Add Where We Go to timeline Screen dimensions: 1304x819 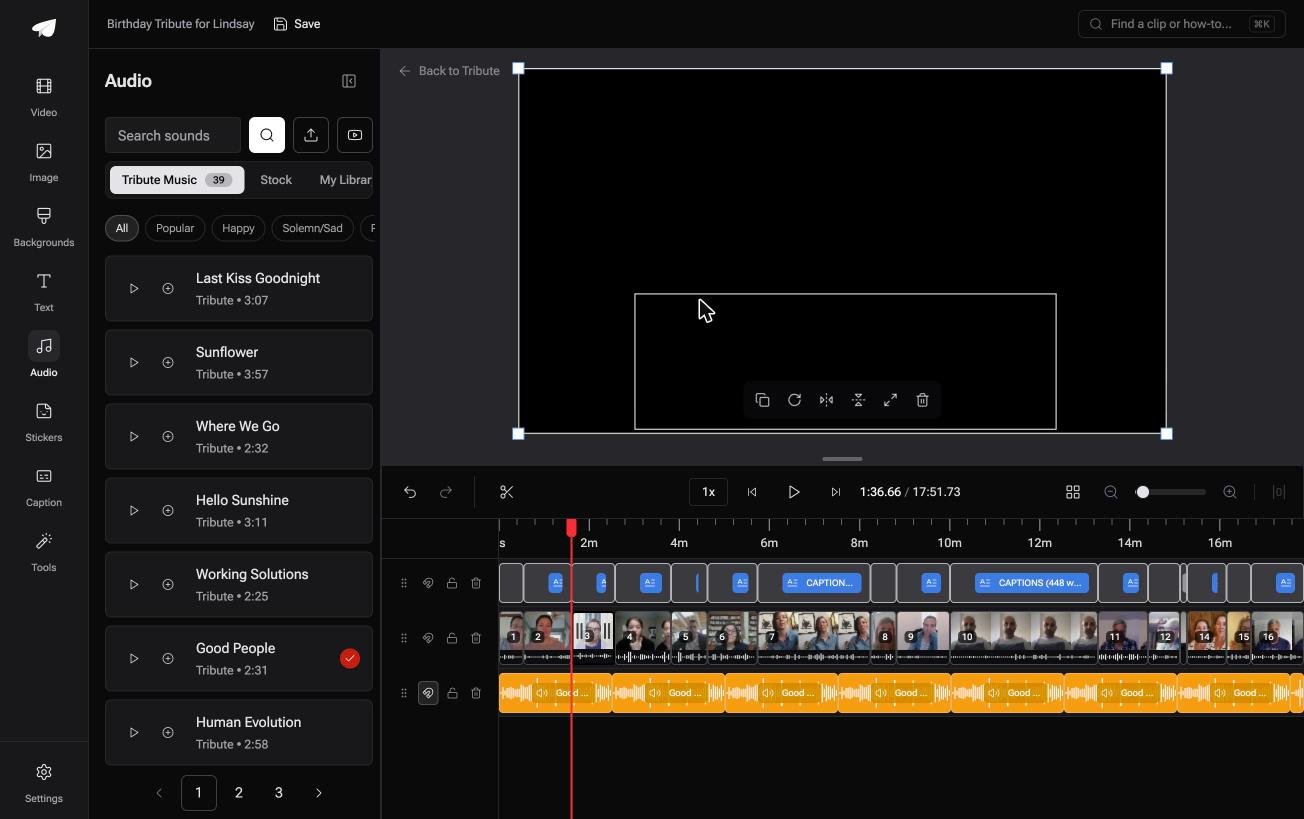pyautogui.click(x=168, y=436)
